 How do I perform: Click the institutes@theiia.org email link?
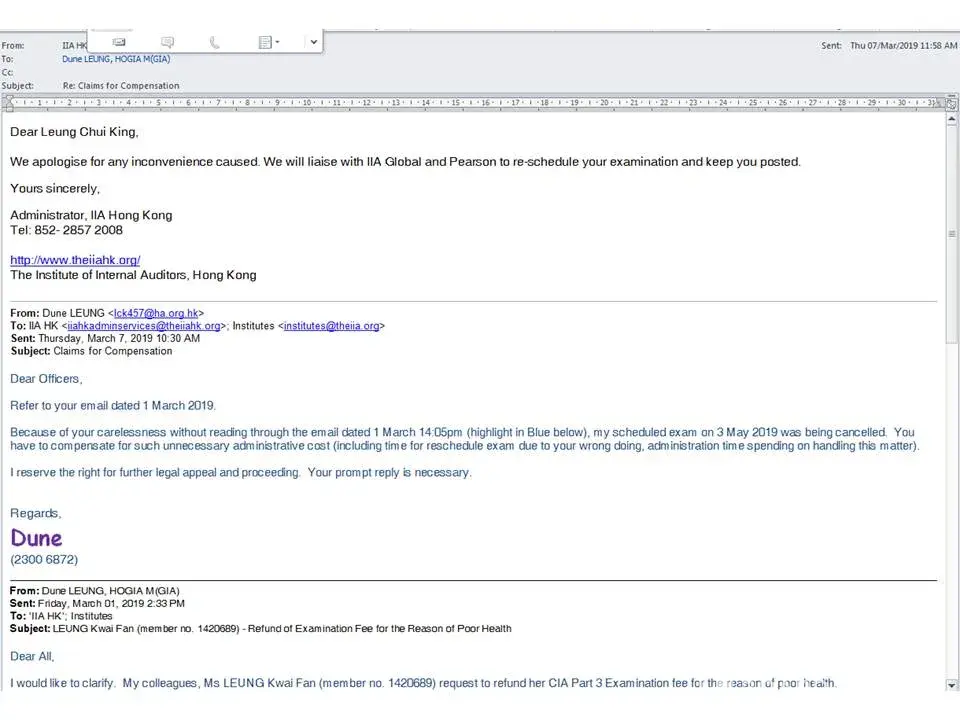[x=331, y=326]
